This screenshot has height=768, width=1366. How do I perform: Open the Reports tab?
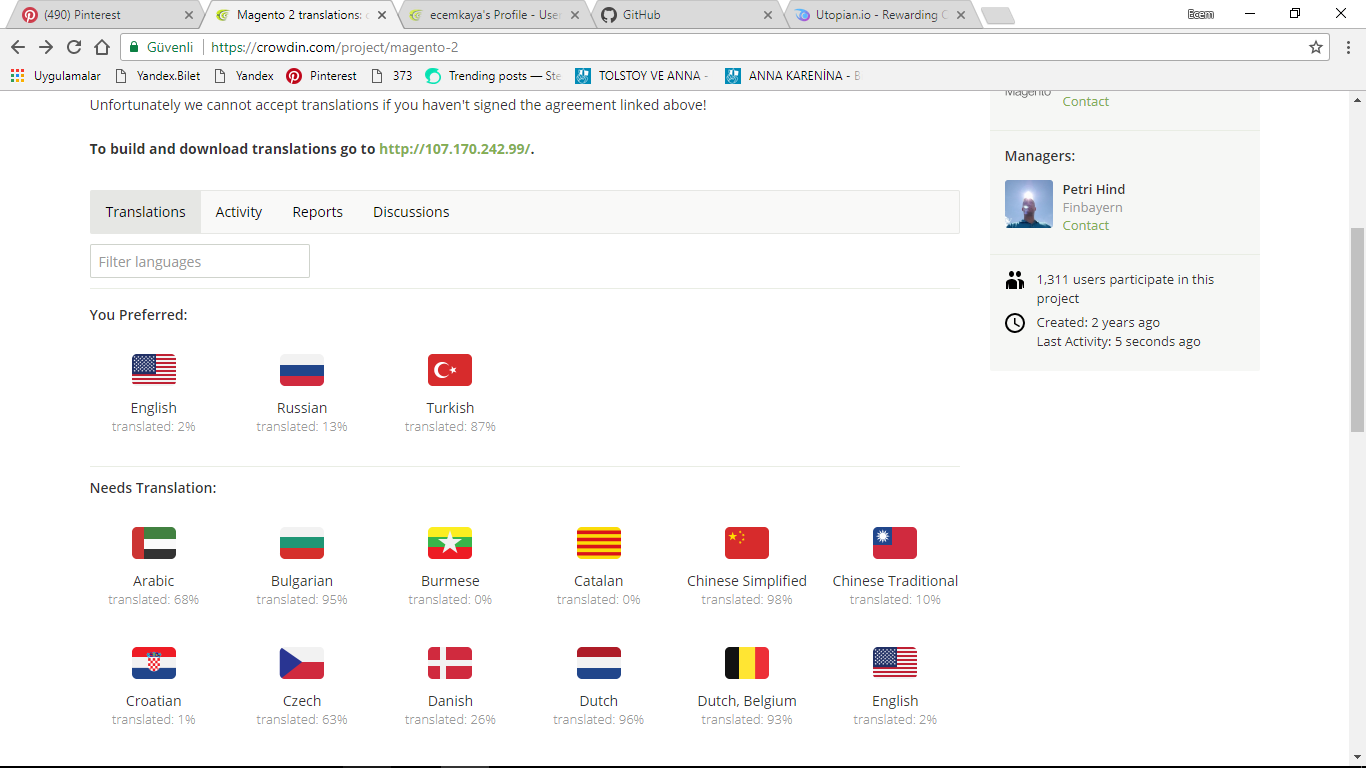tap(318, 212)
